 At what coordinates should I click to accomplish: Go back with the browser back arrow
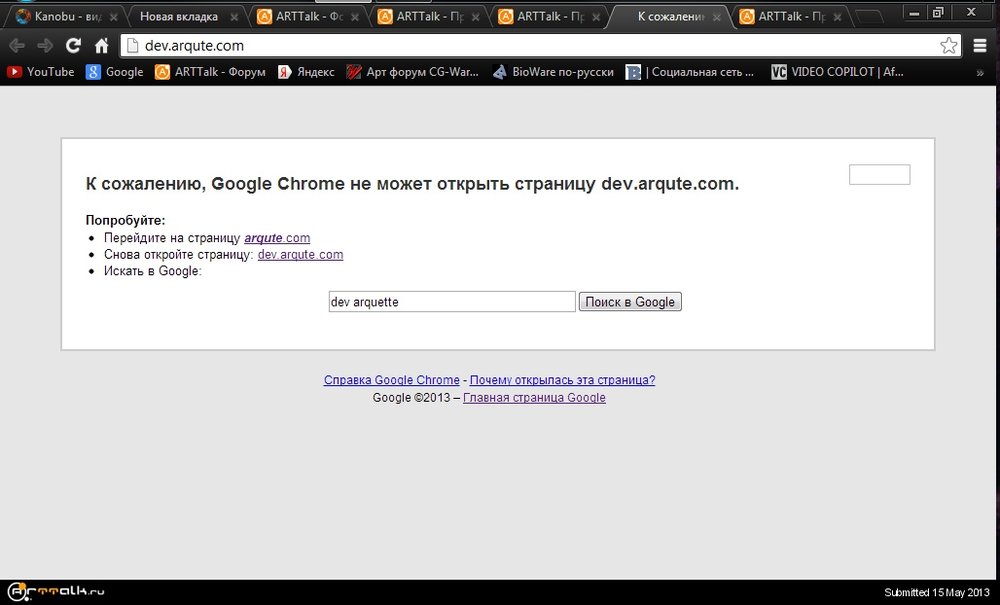click(17, 45)
